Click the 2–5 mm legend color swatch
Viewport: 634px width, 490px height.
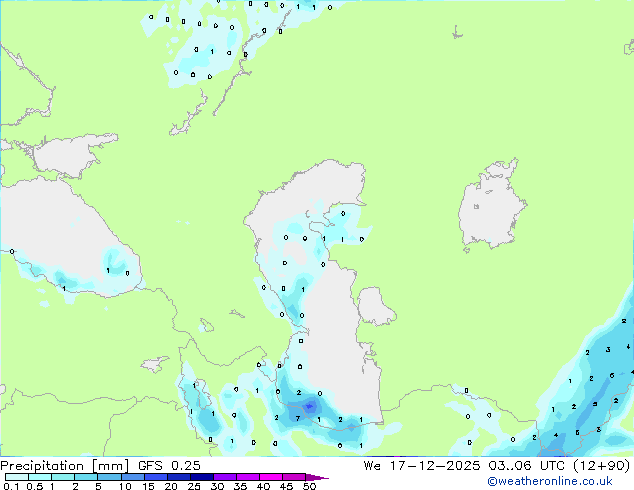(86, 477)
